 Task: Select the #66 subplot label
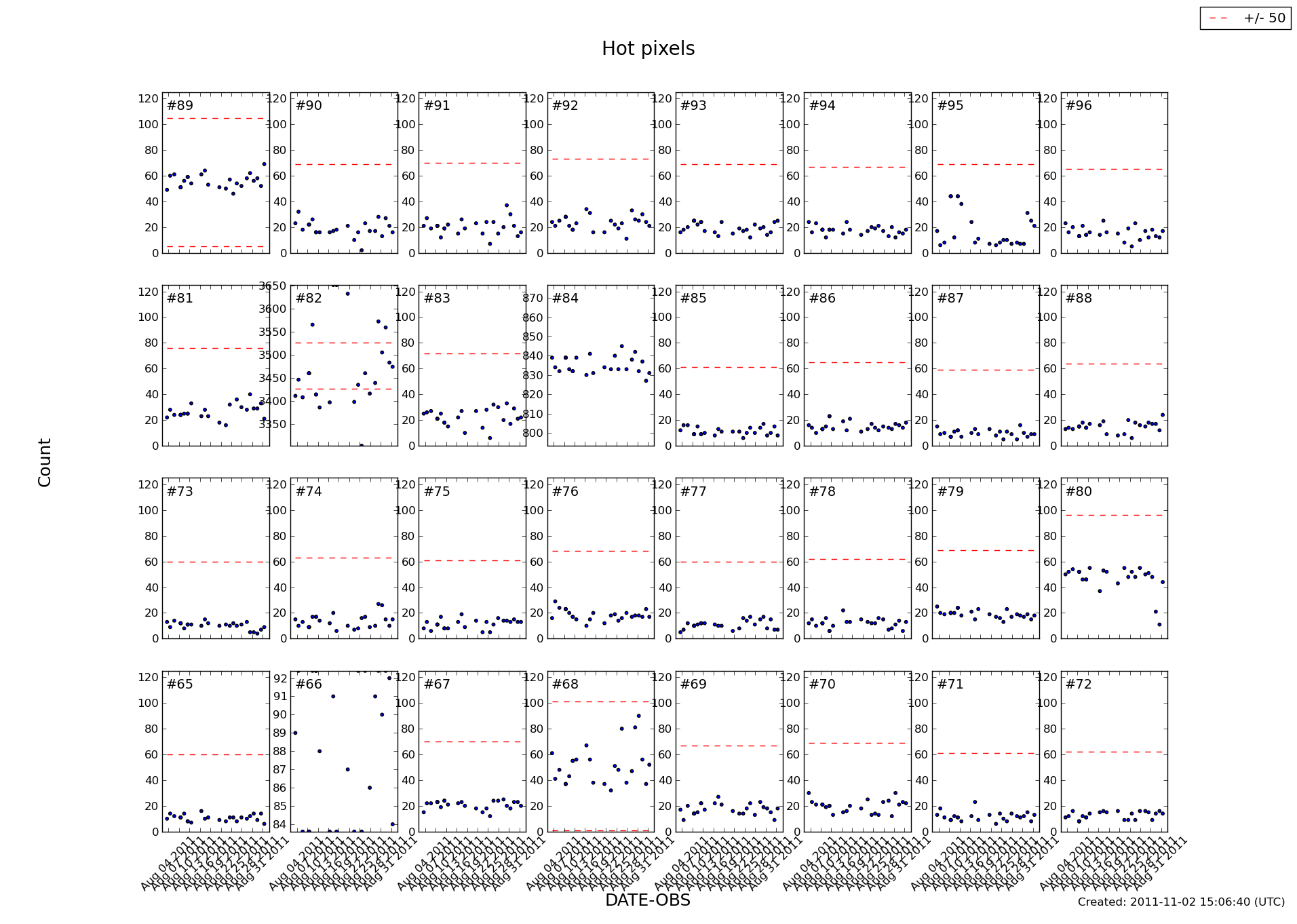pyautogui.click(x=309, y=685)
